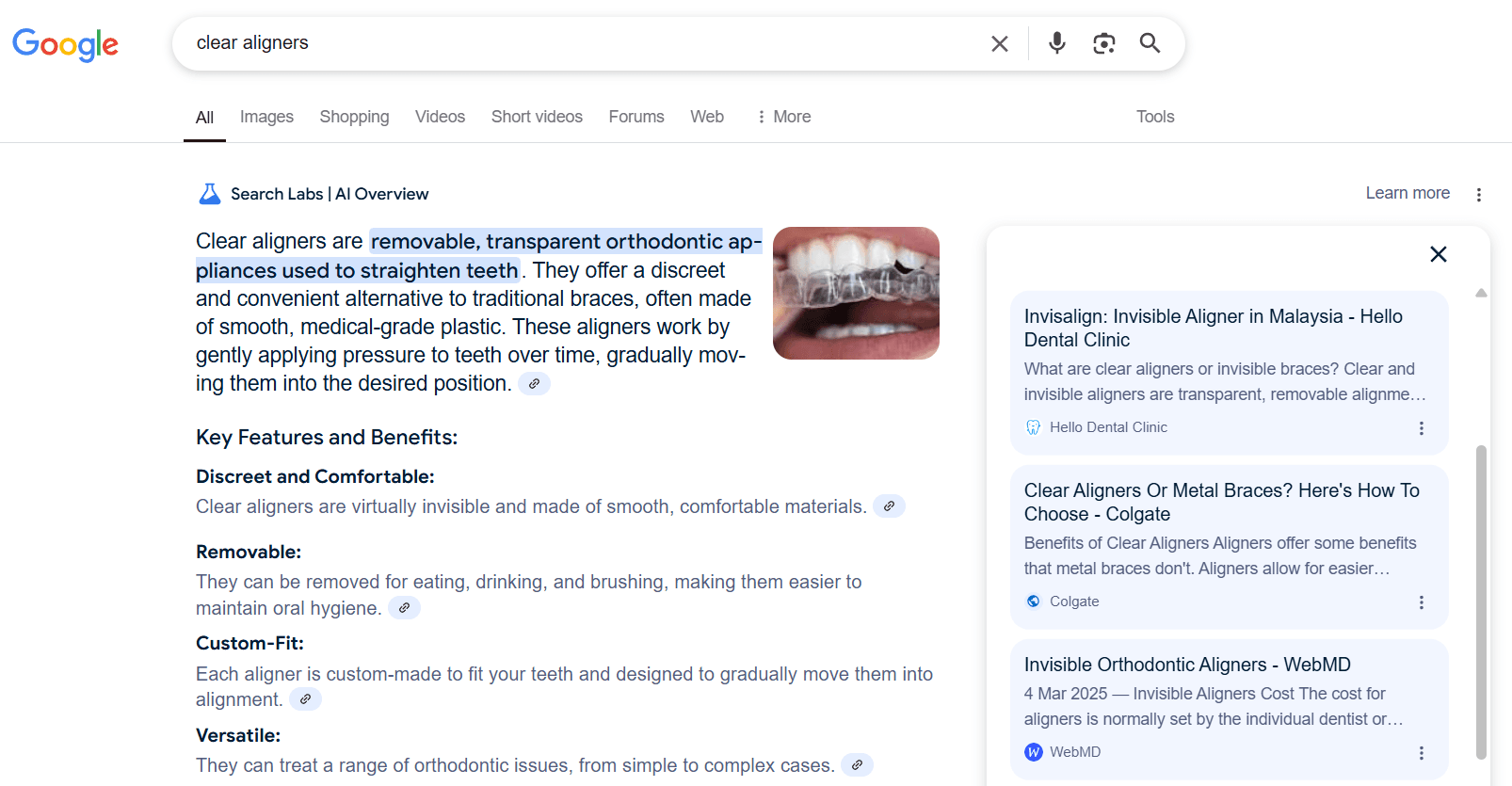Open the clear aligner teeth thumbnail image

856,293
